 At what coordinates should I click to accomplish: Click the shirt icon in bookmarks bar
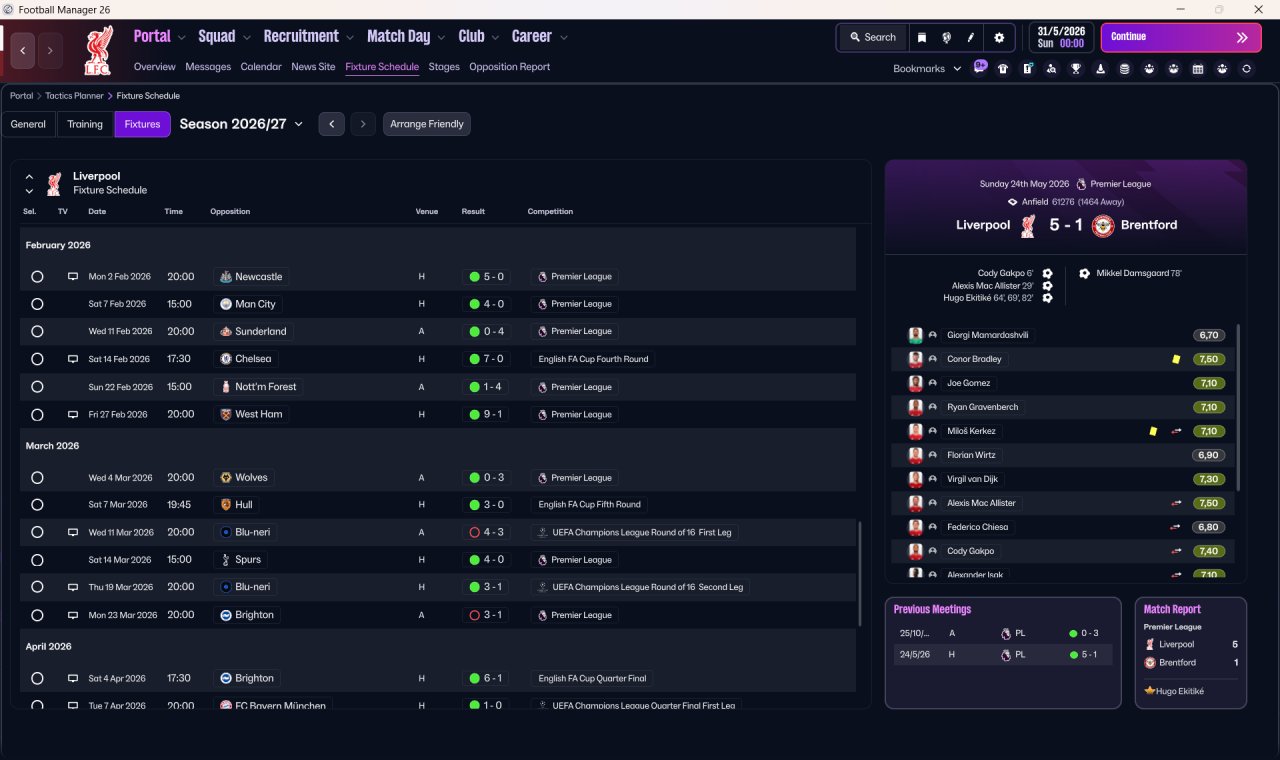click(1003, 69)
